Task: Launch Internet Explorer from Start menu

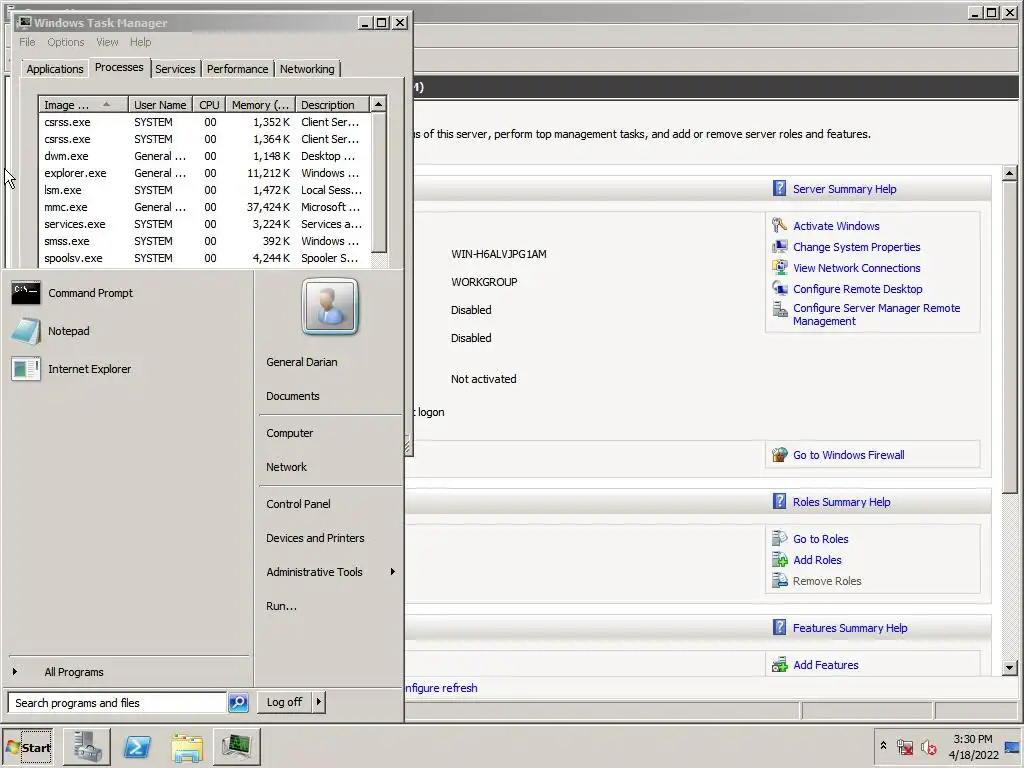Action: (25, 369)
